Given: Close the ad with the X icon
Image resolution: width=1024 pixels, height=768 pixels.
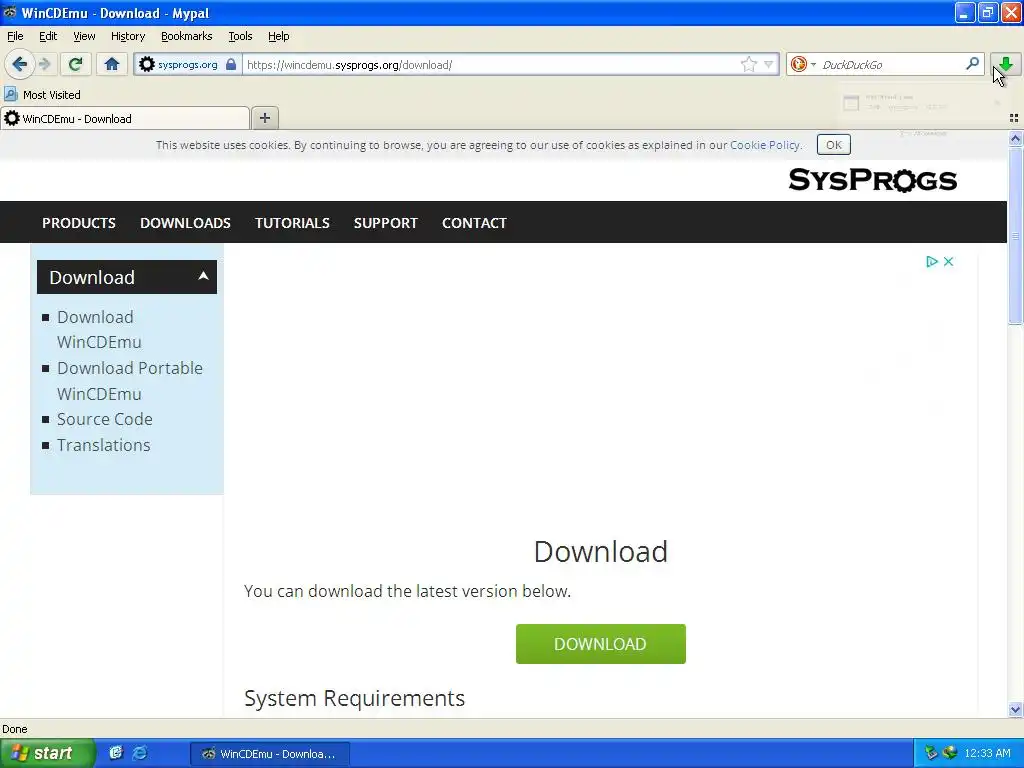Looking at the screenshot, I should pyautogui.click(x=948, y=261).
